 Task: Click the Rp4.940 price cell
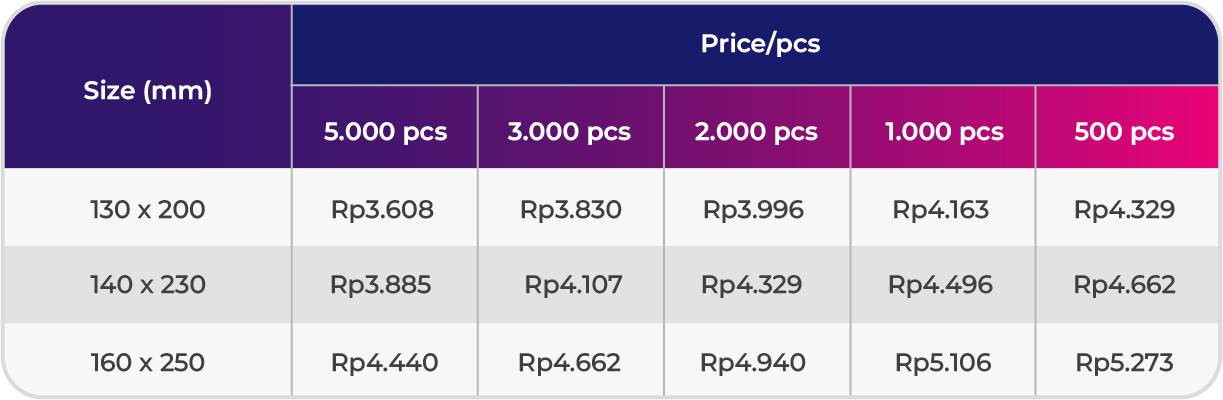point(757,360)
